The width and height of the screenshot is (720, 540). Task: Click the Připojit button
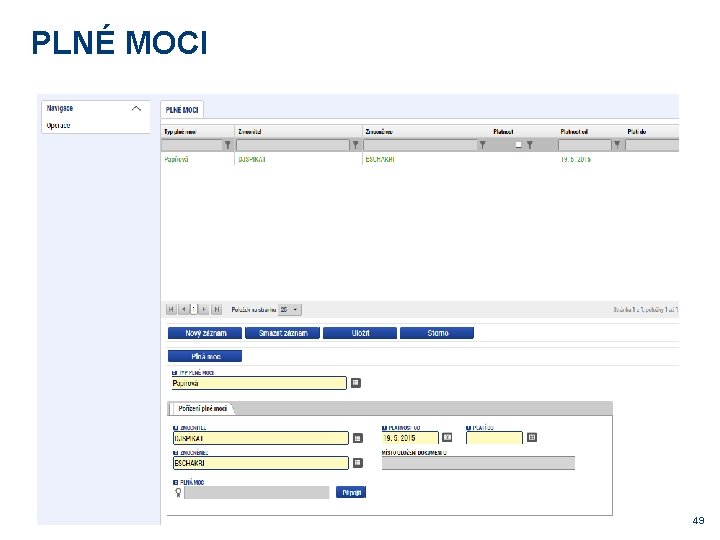(x=351, y=493)
